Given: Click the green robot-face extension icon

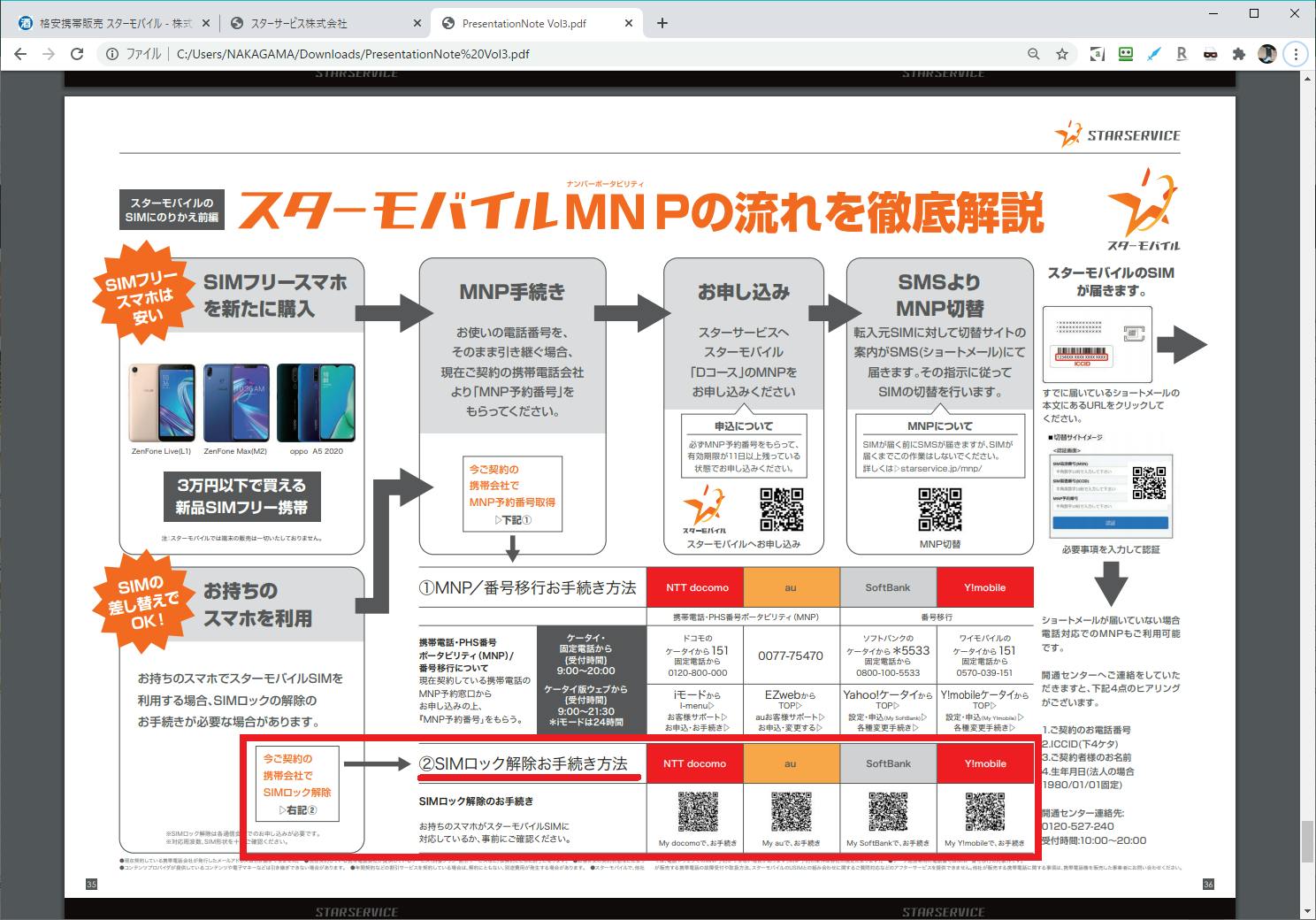Looking at the screenshot, I should (x=1125, y=54).
